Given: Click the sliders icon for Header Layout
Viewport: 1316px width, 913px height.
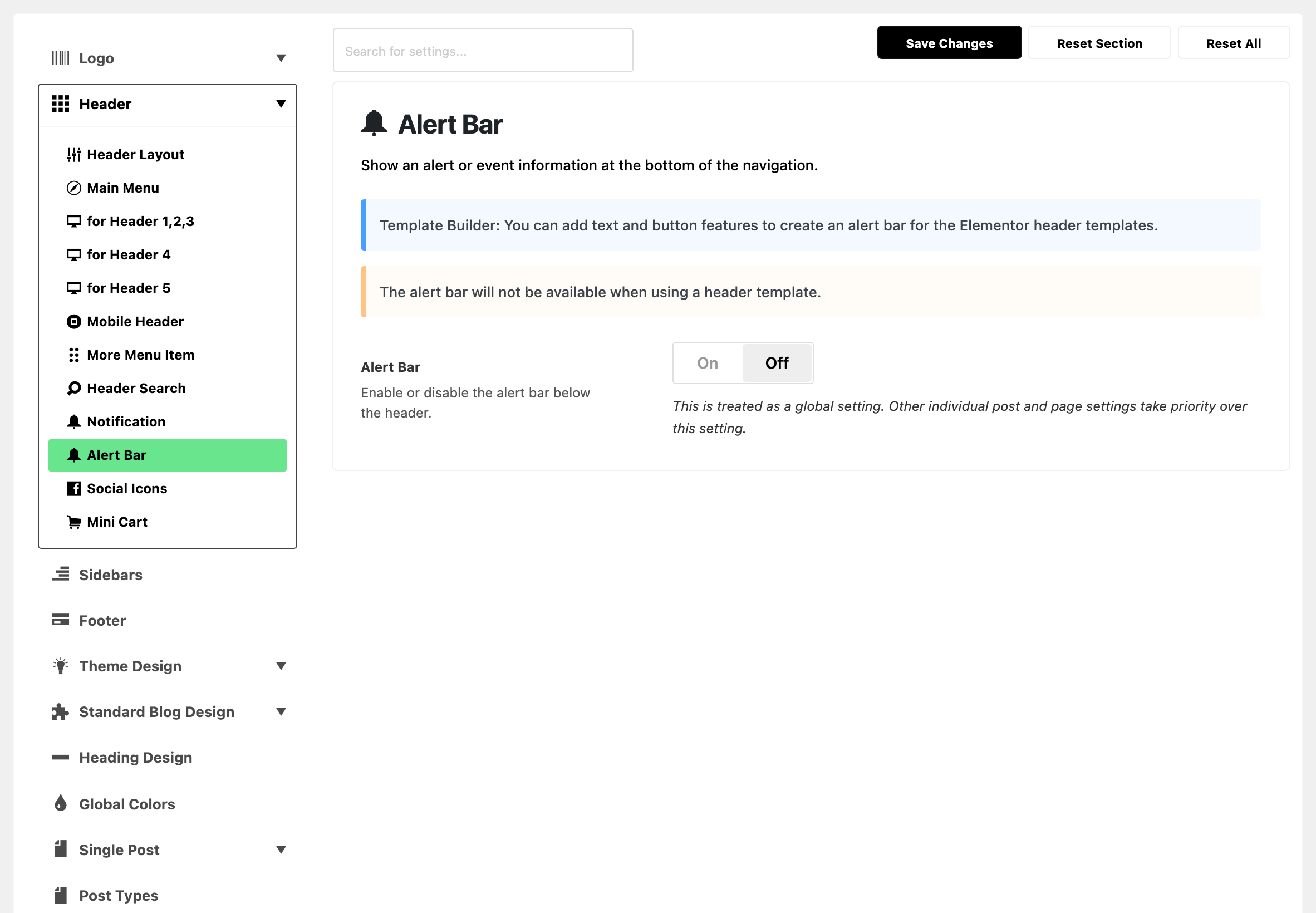Looking at the screenshot, I should coord(74,154).
